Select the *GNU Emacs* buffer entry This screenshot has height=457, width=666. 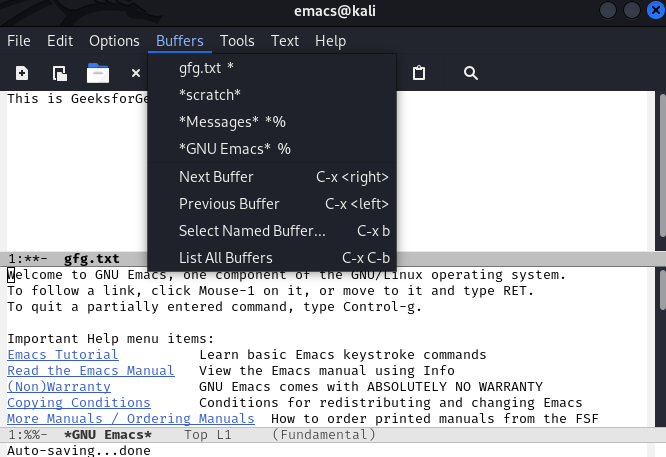point(272,149)
